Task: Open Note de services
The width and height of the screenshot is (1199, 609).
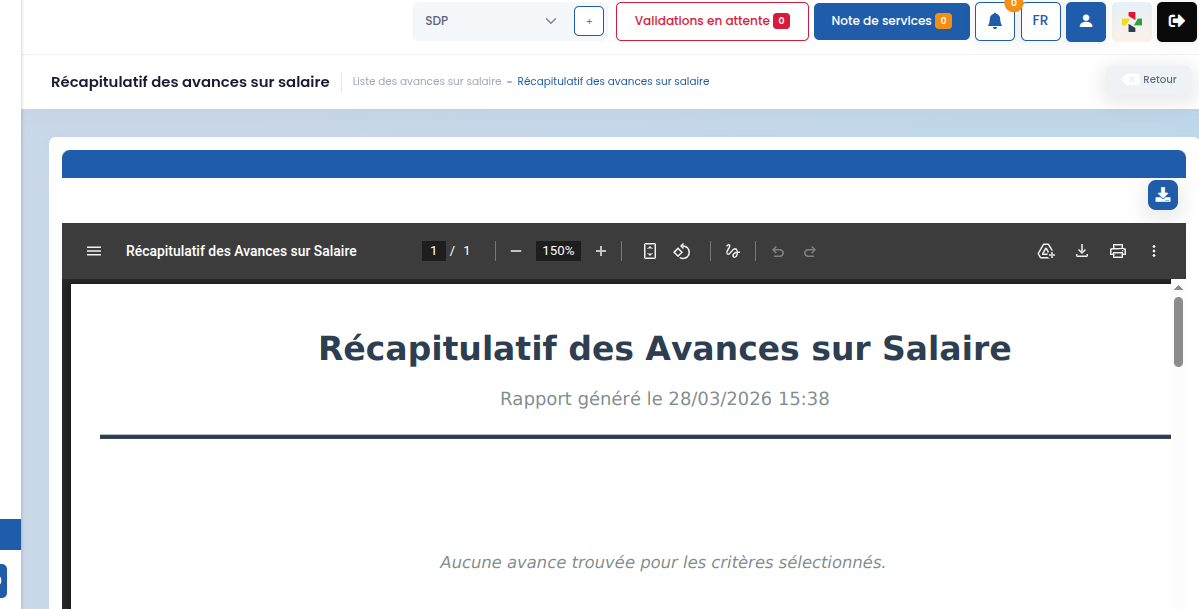Action: coord(892,21)
